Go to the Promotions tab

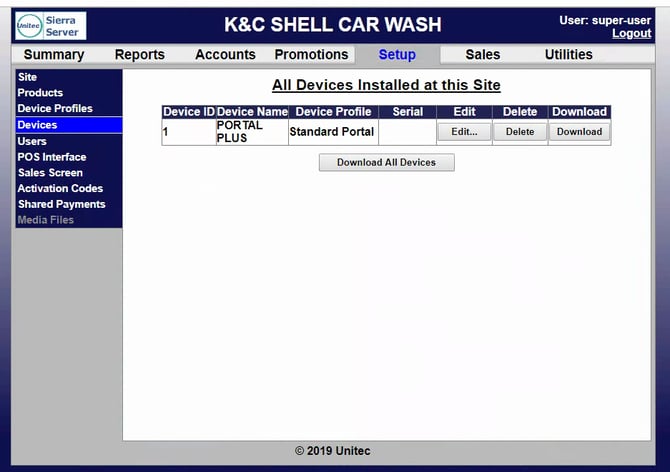(311, 55)
